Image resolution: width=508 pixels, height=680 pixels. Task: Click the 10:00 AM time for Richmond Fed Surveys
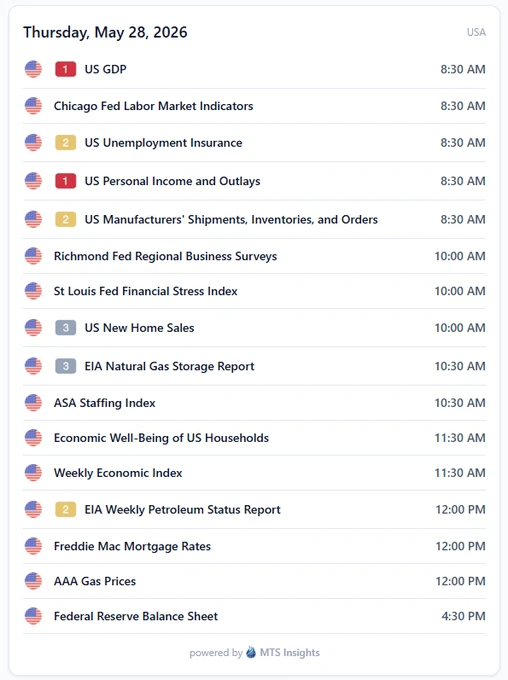[460, 256]
